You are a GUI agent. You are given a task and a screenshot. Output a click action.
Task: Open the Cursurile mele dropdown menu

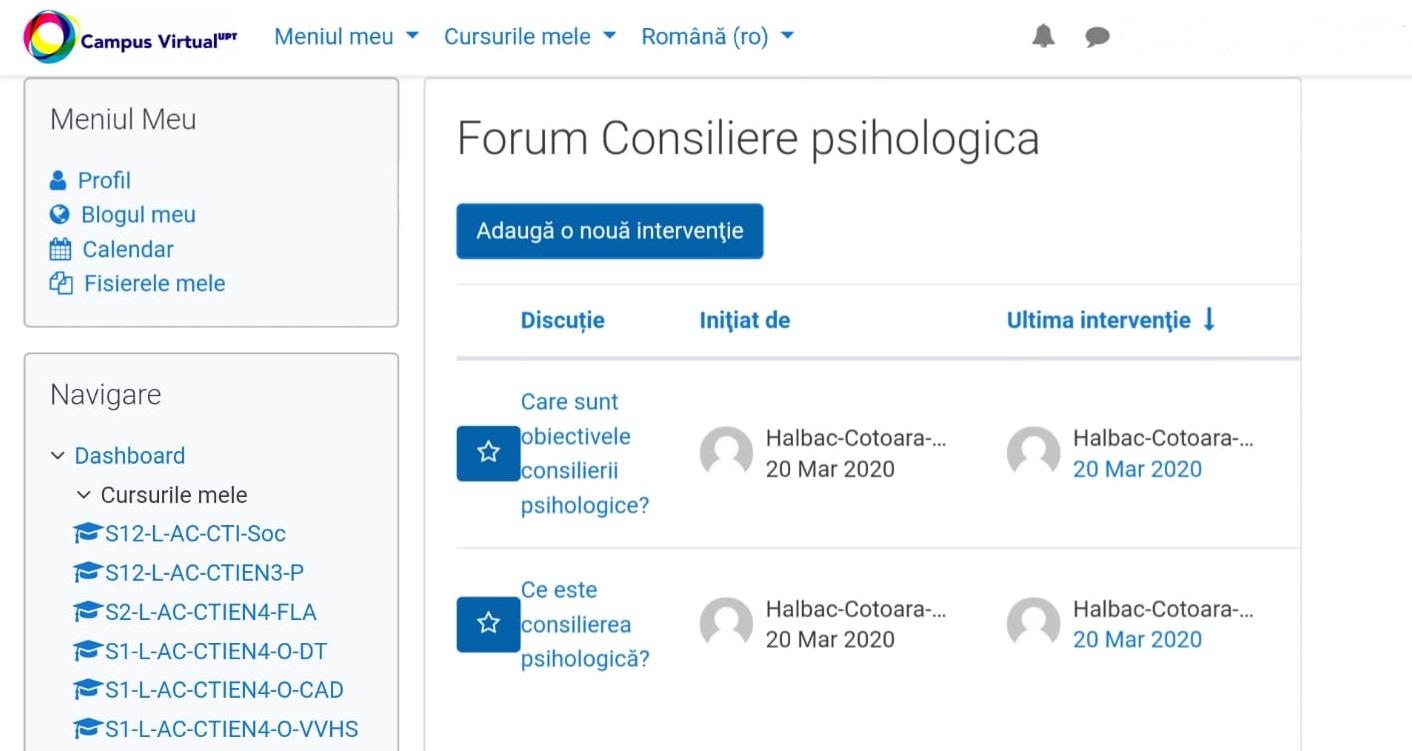pos(530,37)
